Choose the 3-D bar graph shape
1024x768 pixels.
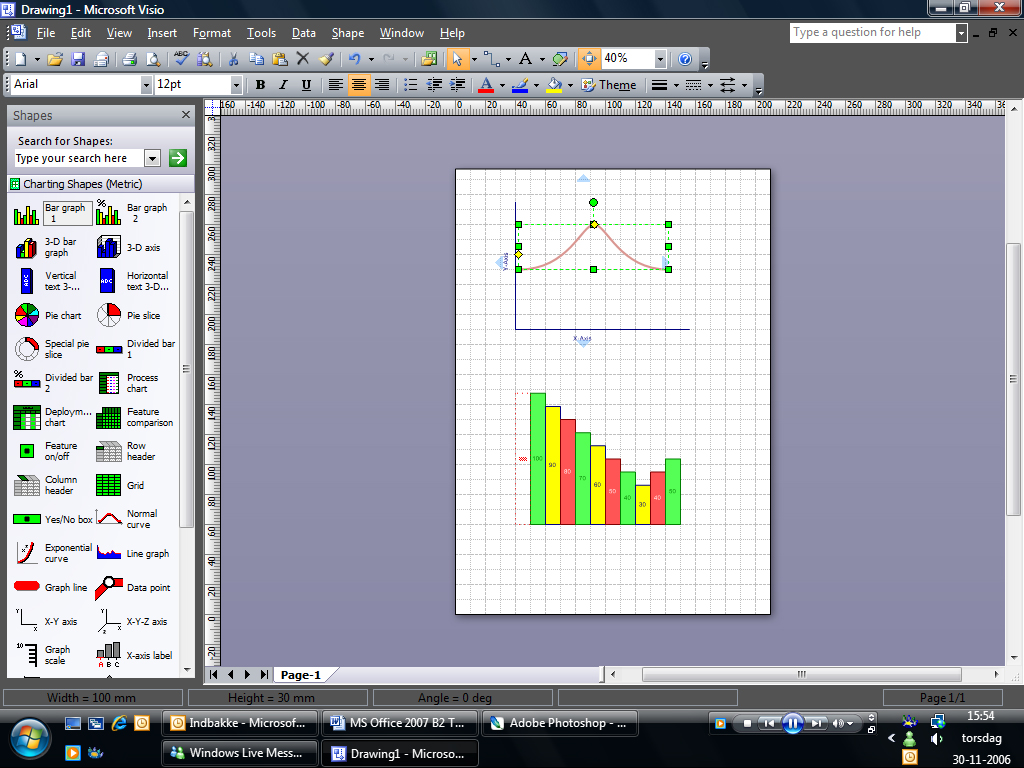click(x=27, y=248)
